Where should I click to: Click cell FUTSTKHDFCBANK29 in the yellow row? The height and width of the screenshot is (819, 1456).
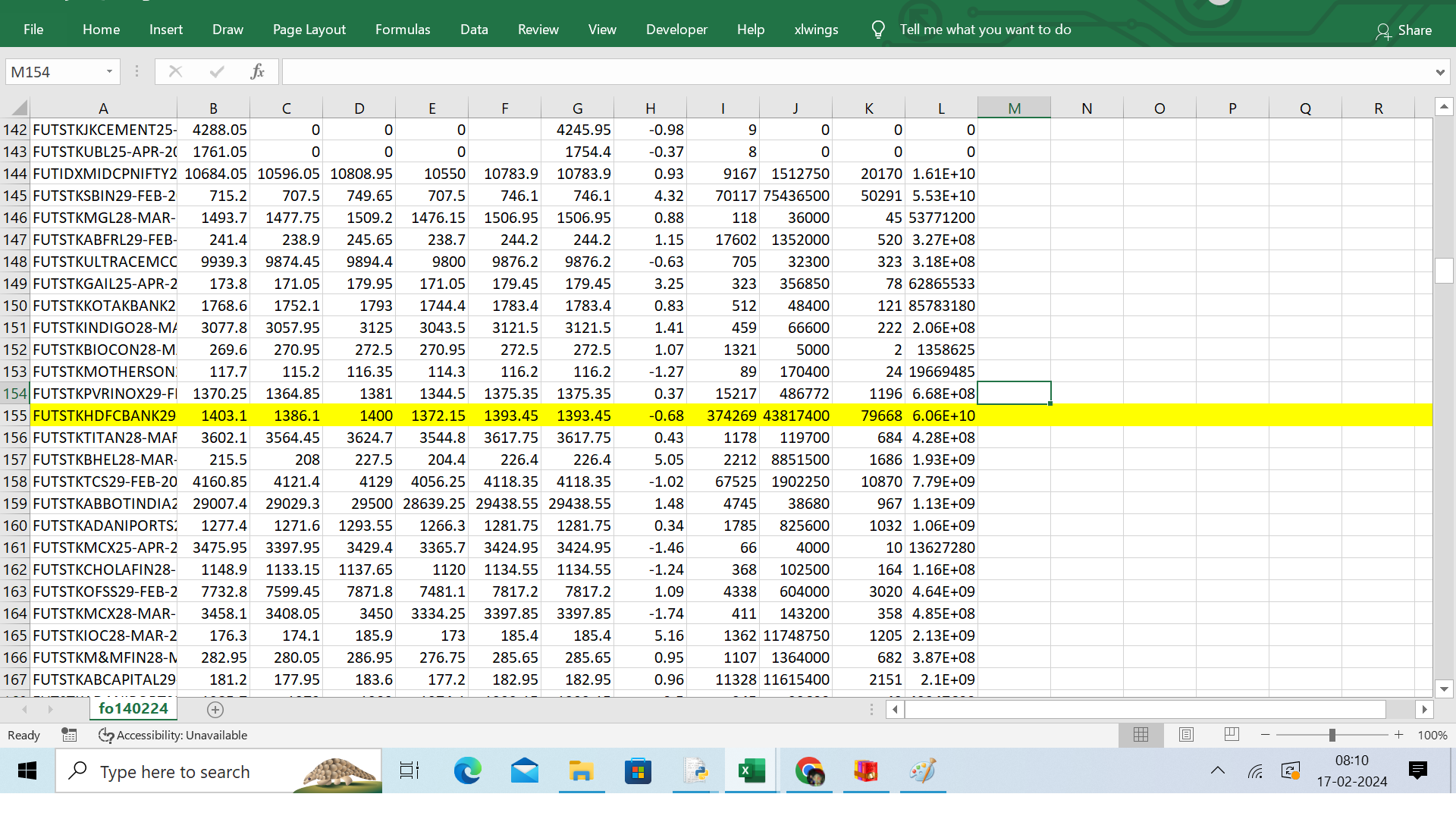coord(104,416)
